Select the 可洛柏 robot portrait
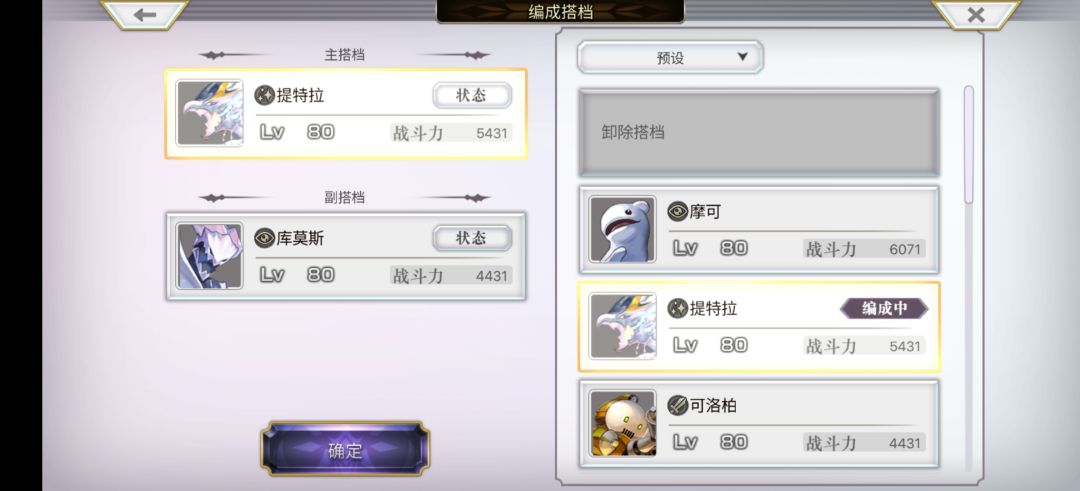1080x491 pixels. 623,424
